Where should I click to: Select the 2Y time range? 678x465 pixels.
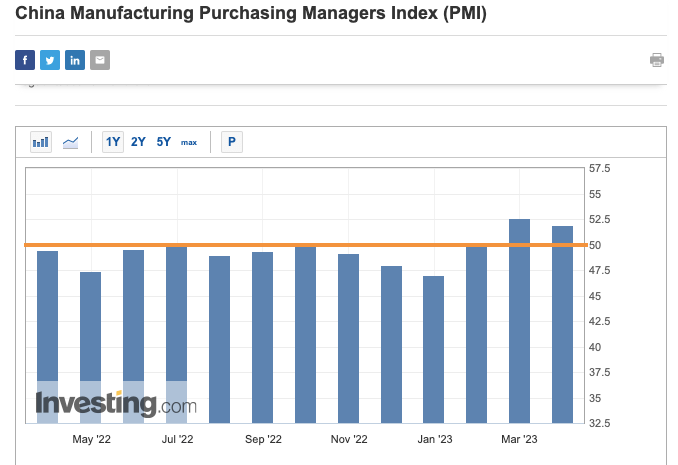click(x=138, y=142)
